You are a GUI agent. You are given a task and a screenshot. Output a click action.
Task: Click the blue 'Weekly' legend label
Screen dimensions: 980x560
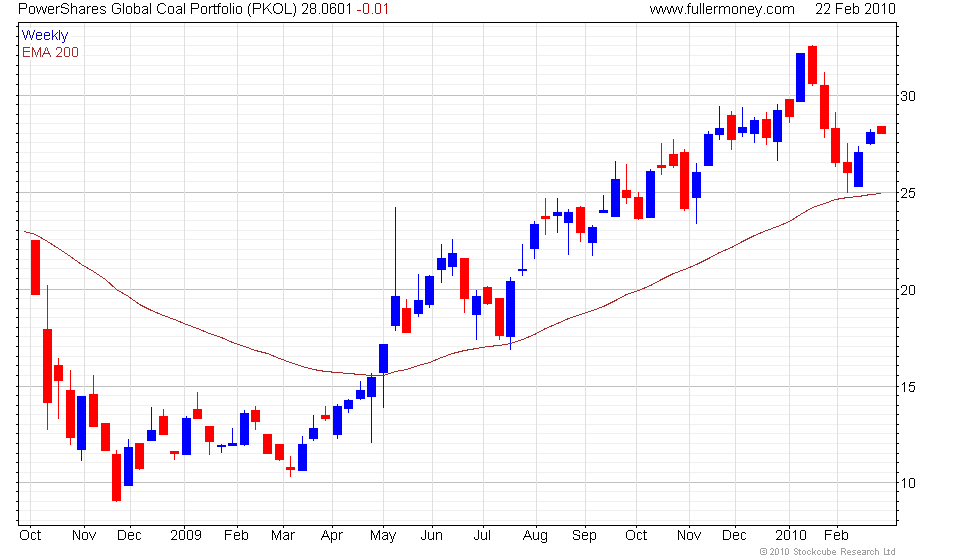click(45, 36)
